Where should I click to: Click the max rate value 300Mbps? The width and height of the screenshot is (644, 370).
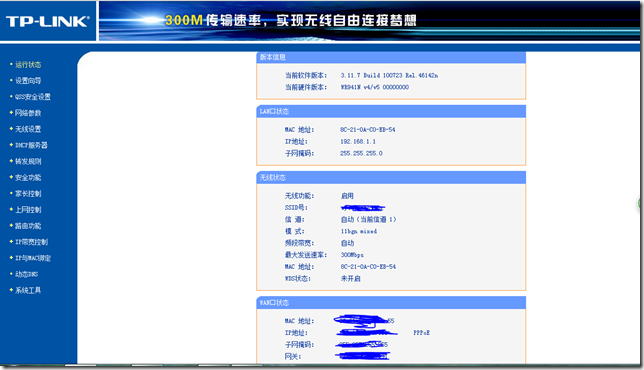(352, 255)
